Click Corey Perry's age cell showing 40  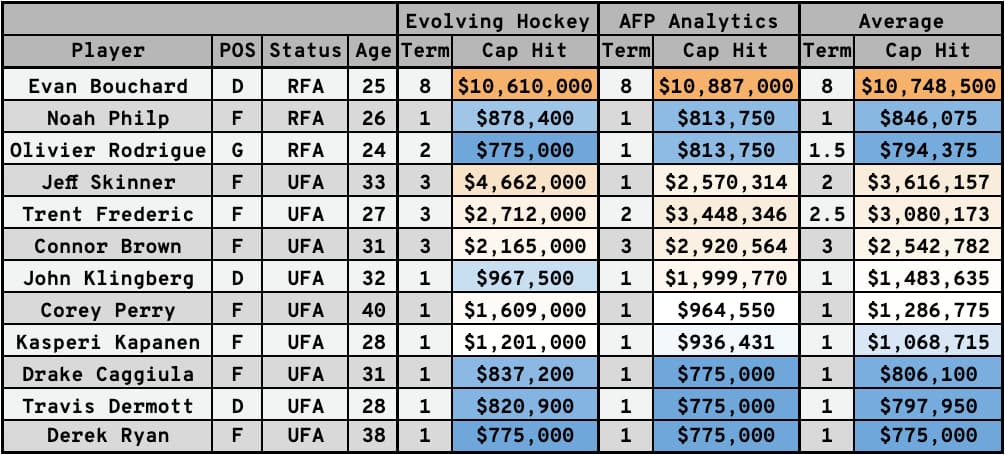click(x=372, y=310)
